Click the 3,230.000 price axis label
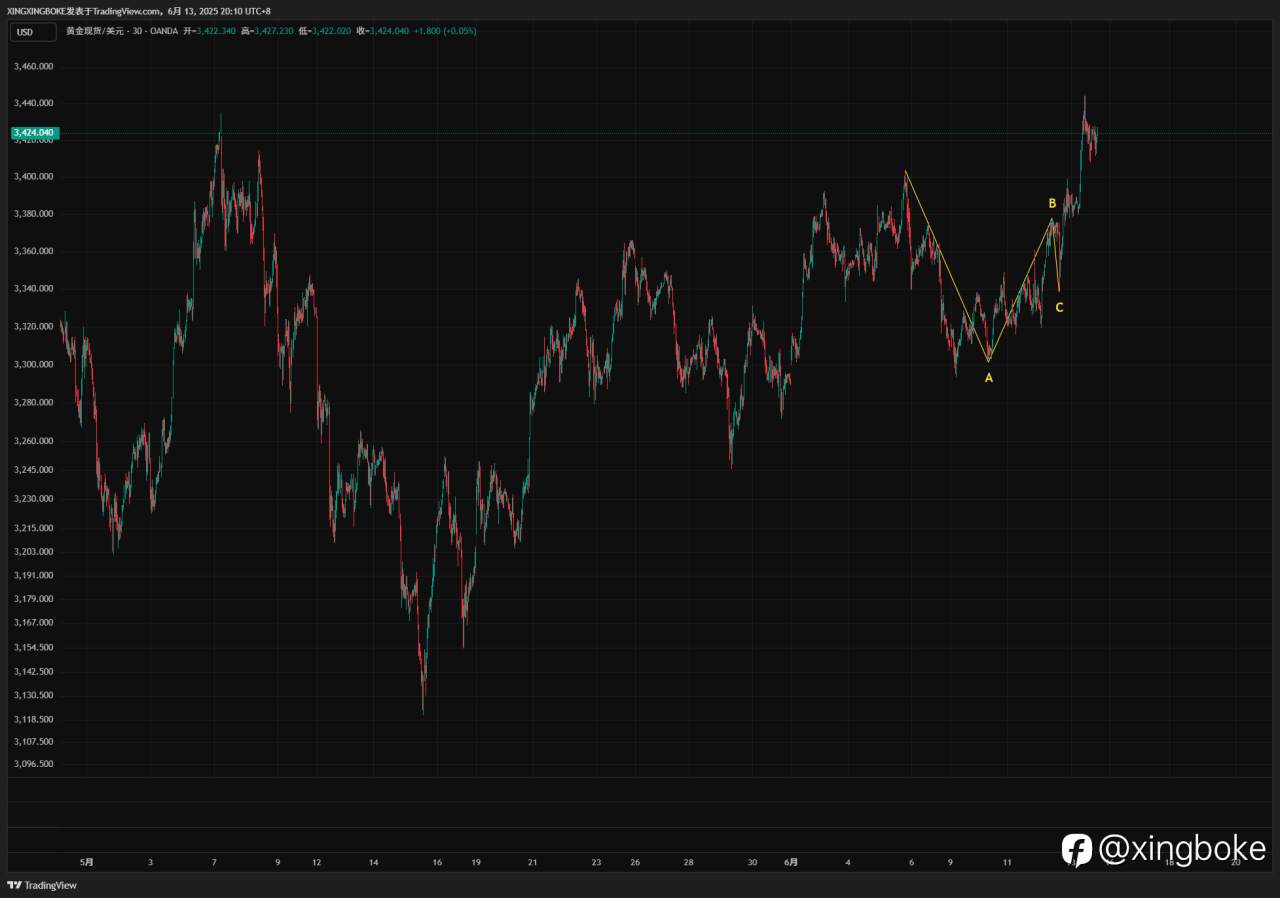This screenshot has height=898, width=1280. pyautogui.click(x=33, y=499)
